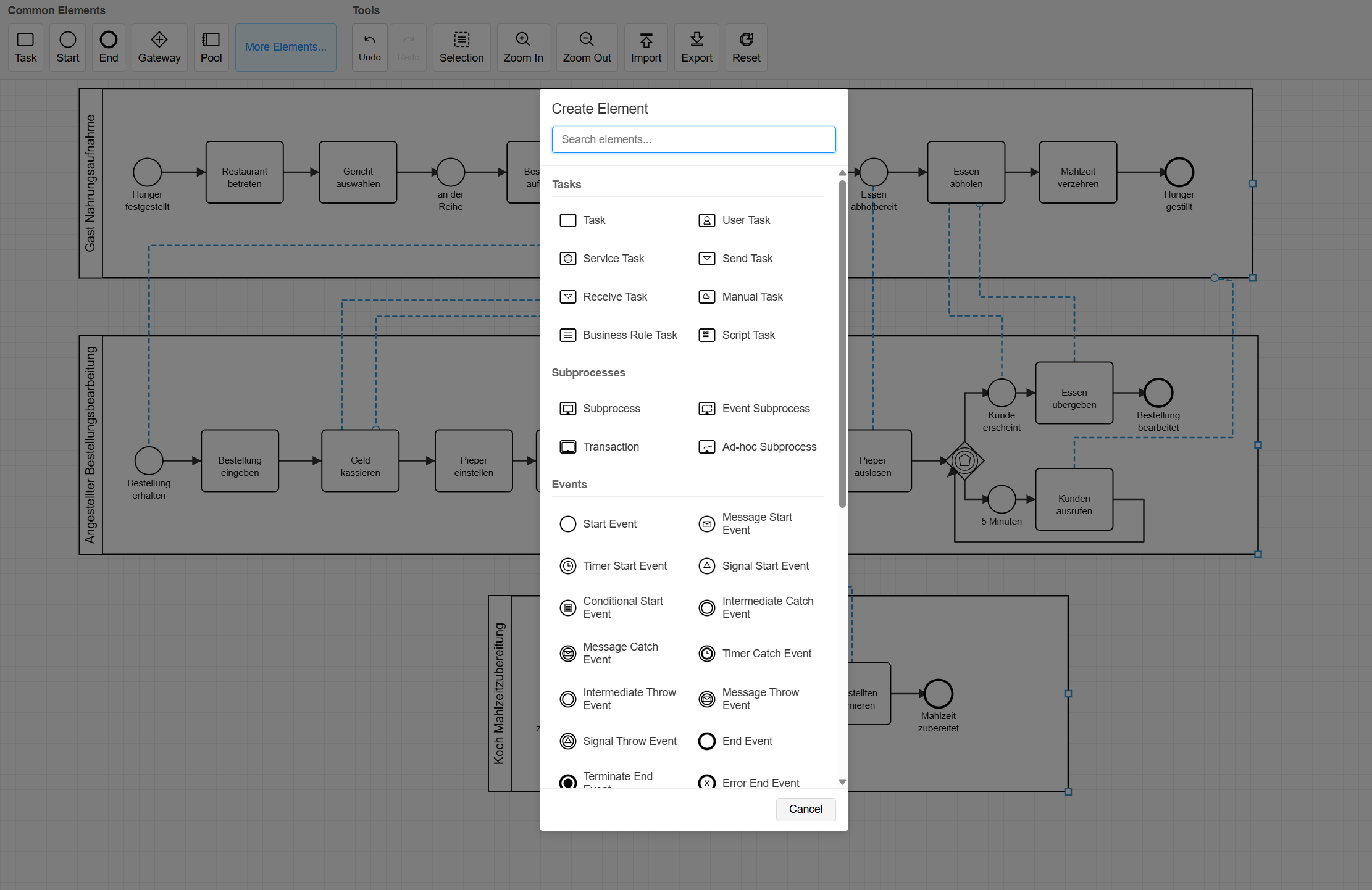Viewport: 1372px width, 890px height.
Task: Select the 'Pieper einstellen' task
Action: point(474,461)
